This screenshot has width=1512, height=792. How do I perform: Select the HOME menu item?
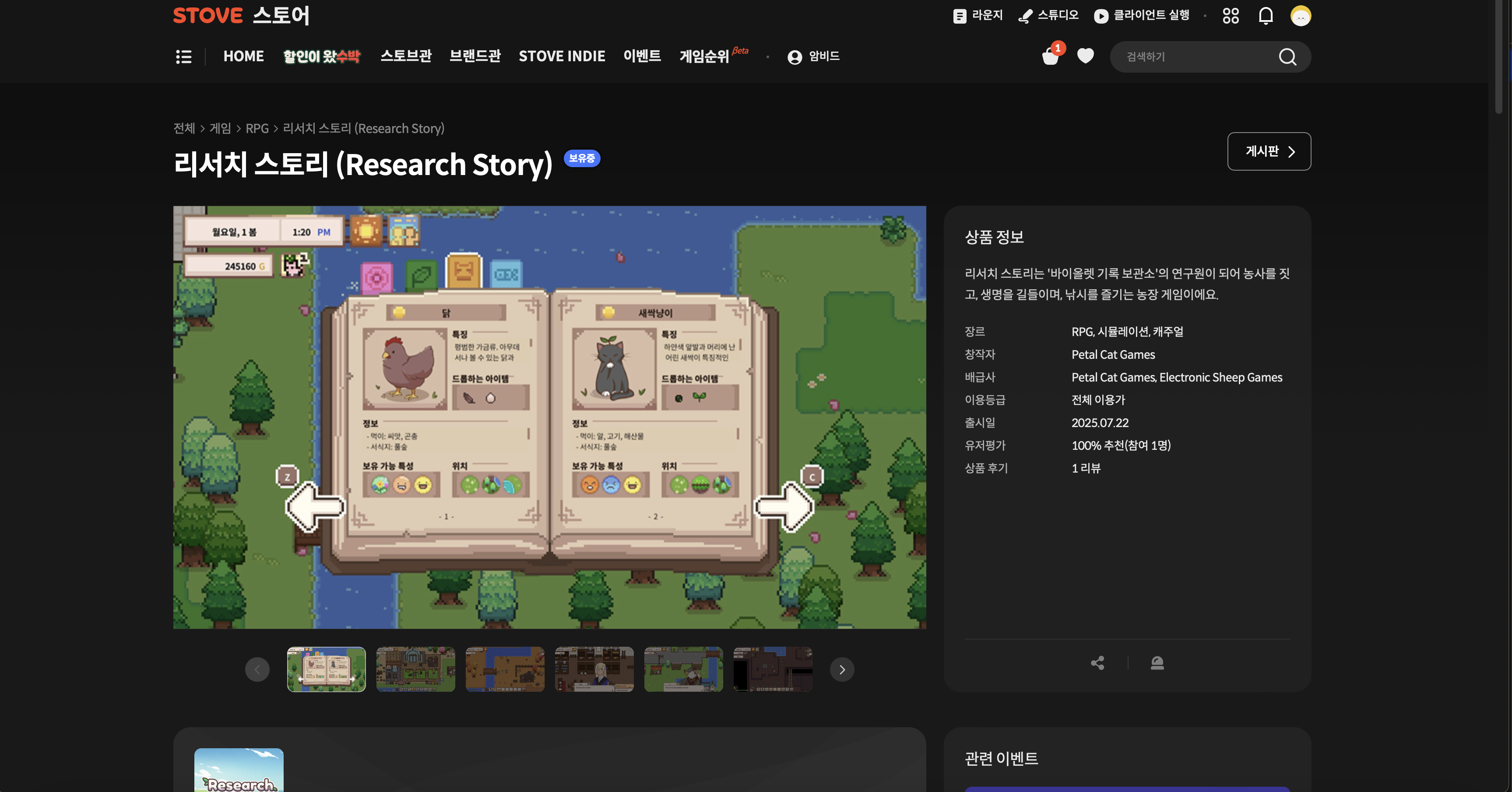coord(243,56)
